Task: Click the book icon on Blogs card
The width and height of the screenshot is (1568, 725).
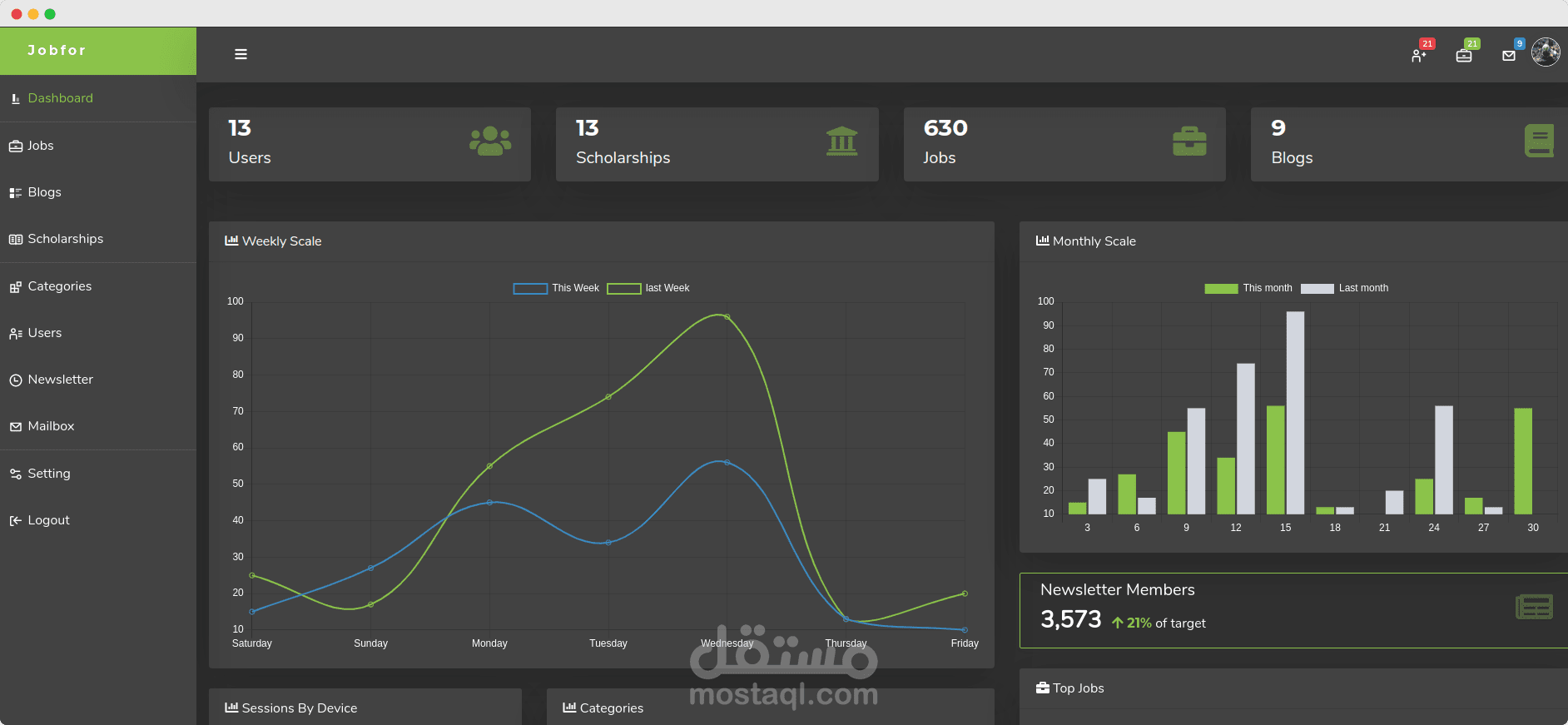Action: 1539,141
